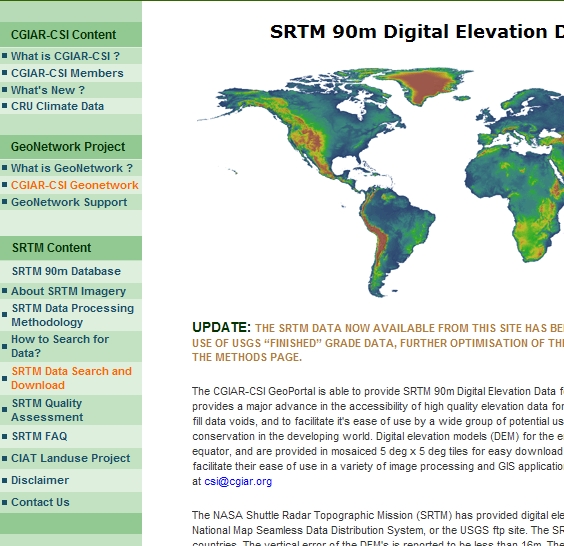Image resolution: width=564 pixels, height=546 pixels.
Task: Open the 'What's New ?' link
Action: click(x=48, y=90)
